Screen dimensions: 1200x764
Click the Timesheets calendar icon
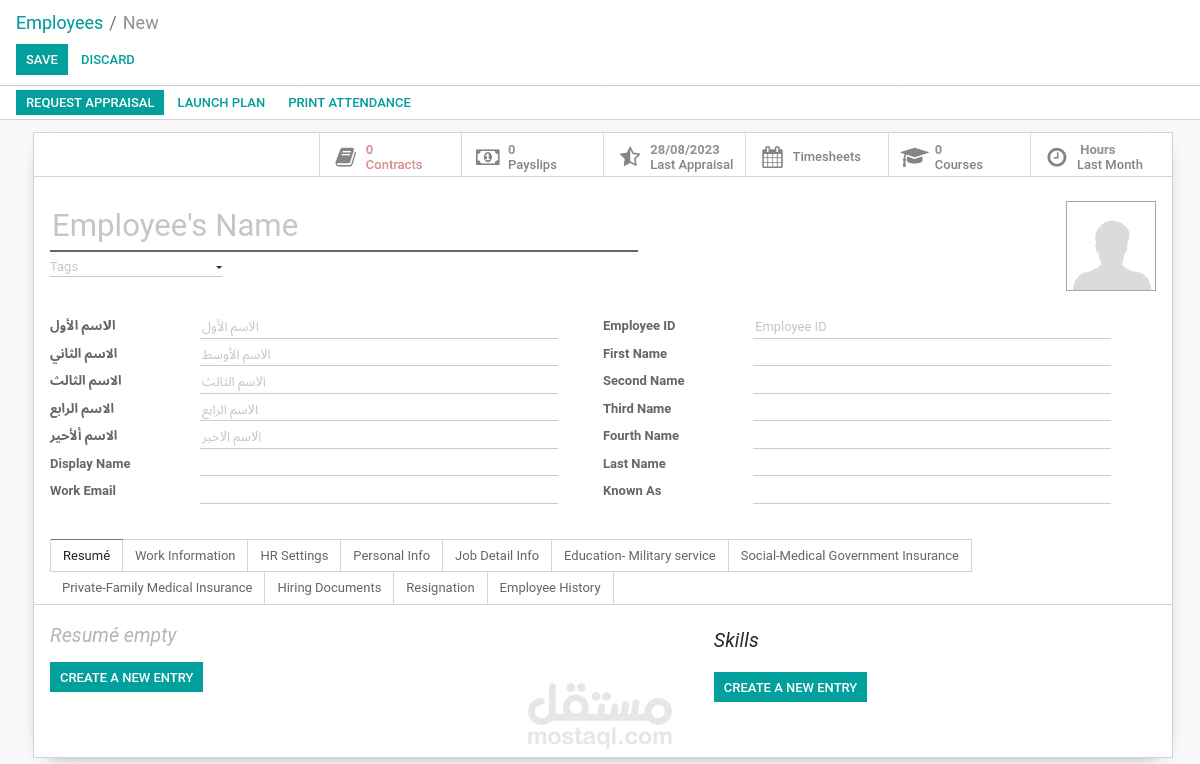tap(772, 157)
